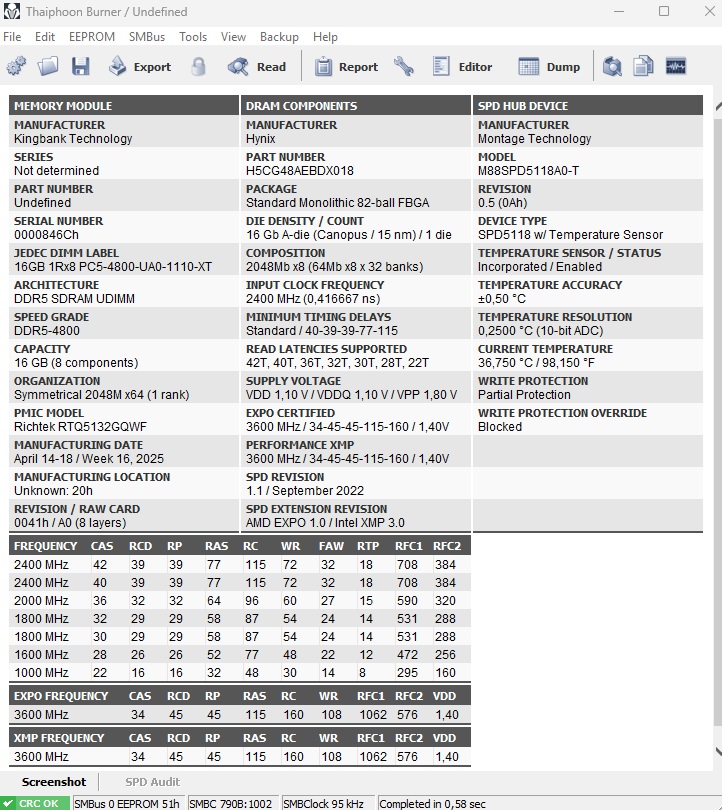Open the Edit menu
The image size is (723, 810).
point(45,37)
